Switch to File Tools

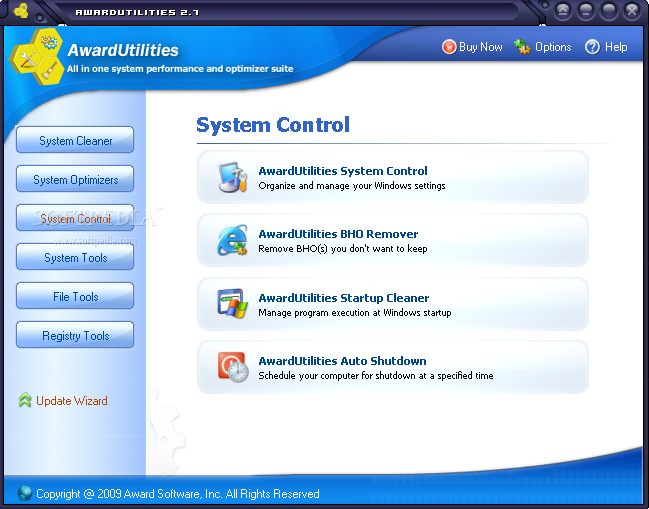[75, 296]
